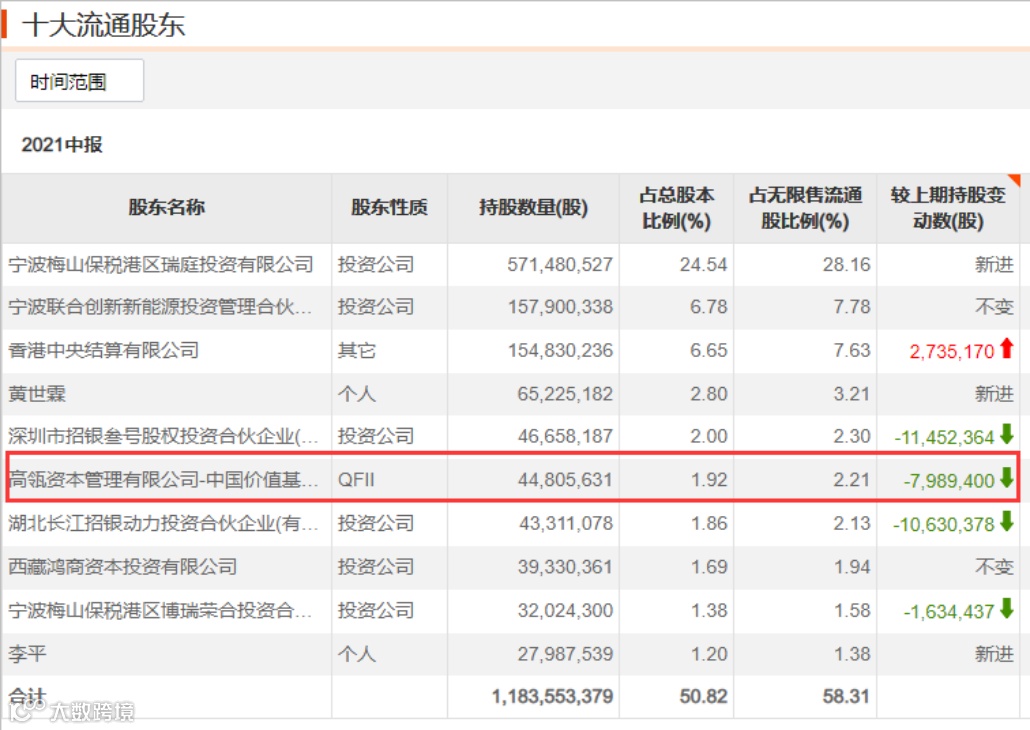Image resolution: width=1030 pixels, height=730 pixels.
Task: Open shareholder 李平
Action: 27,654
